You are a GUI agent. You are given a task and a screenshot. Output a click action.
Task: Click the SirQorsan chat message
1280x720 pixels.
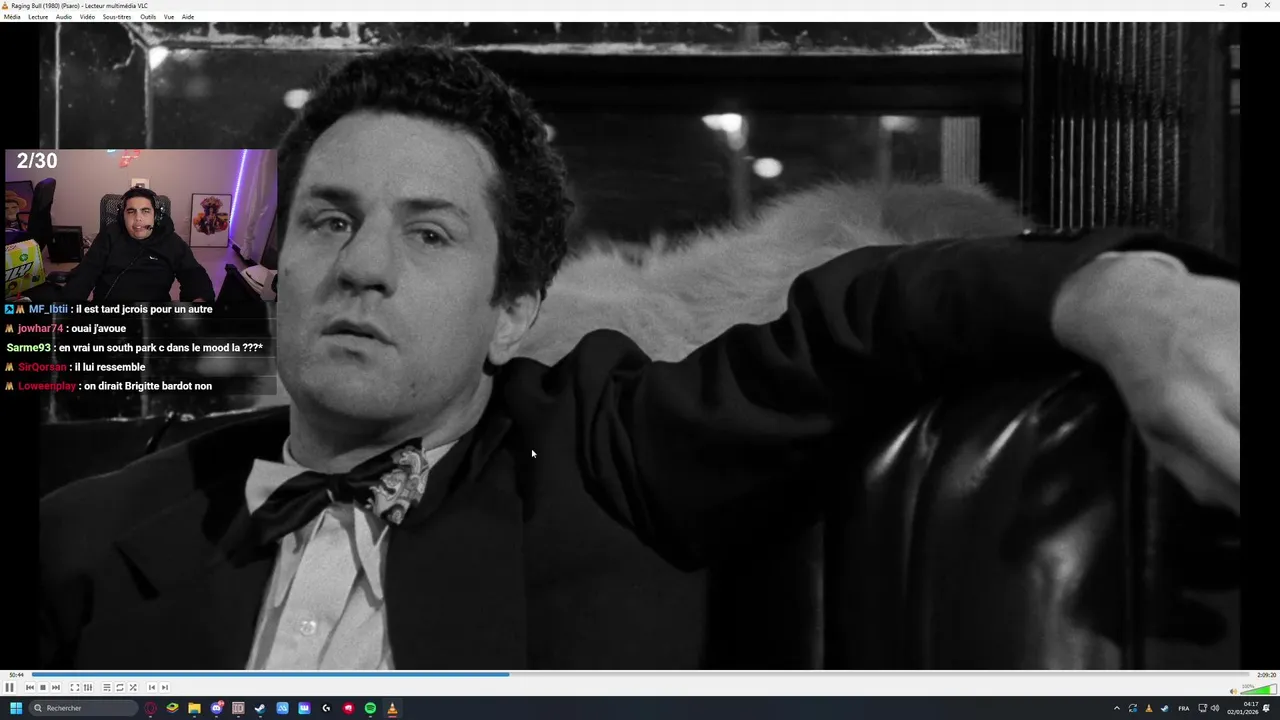pos(75,367)
